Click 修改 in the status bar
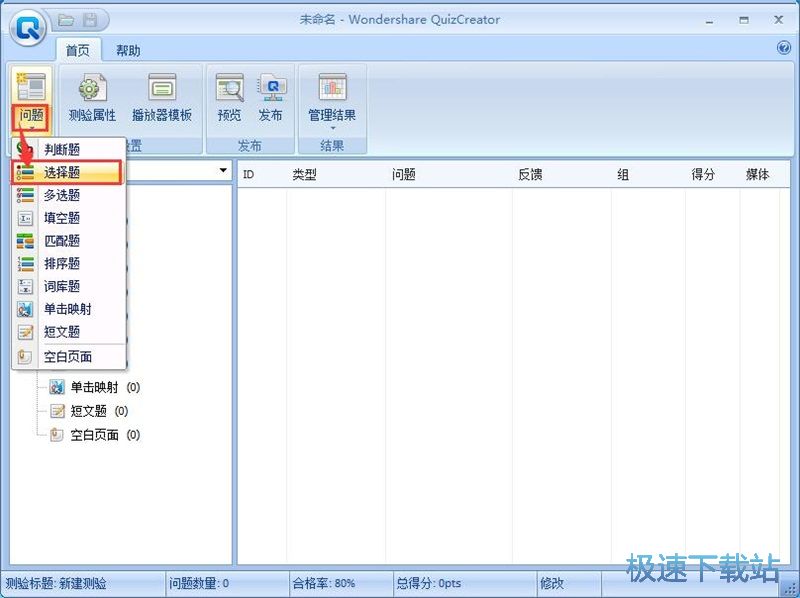The width and height of the screenshot is (800, 598). tap(552, 583)
